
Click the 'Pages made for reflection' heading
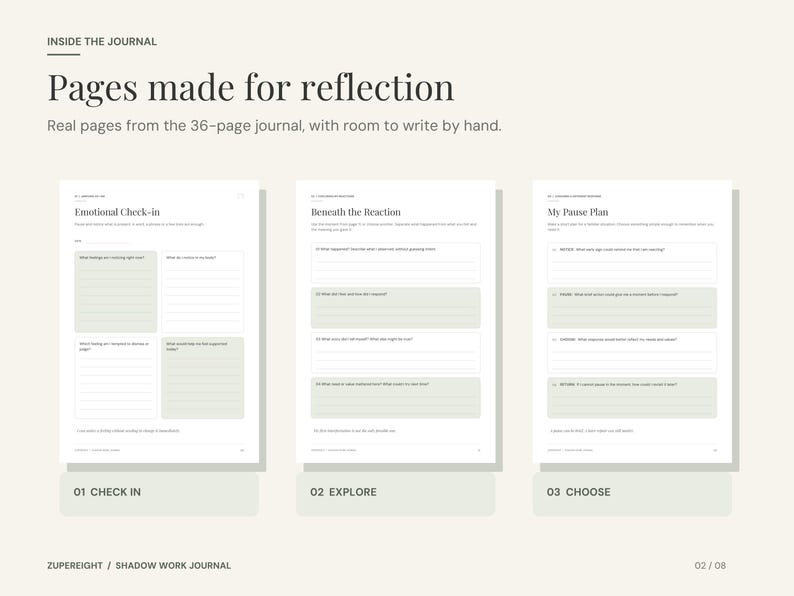(x=251, y=87)
